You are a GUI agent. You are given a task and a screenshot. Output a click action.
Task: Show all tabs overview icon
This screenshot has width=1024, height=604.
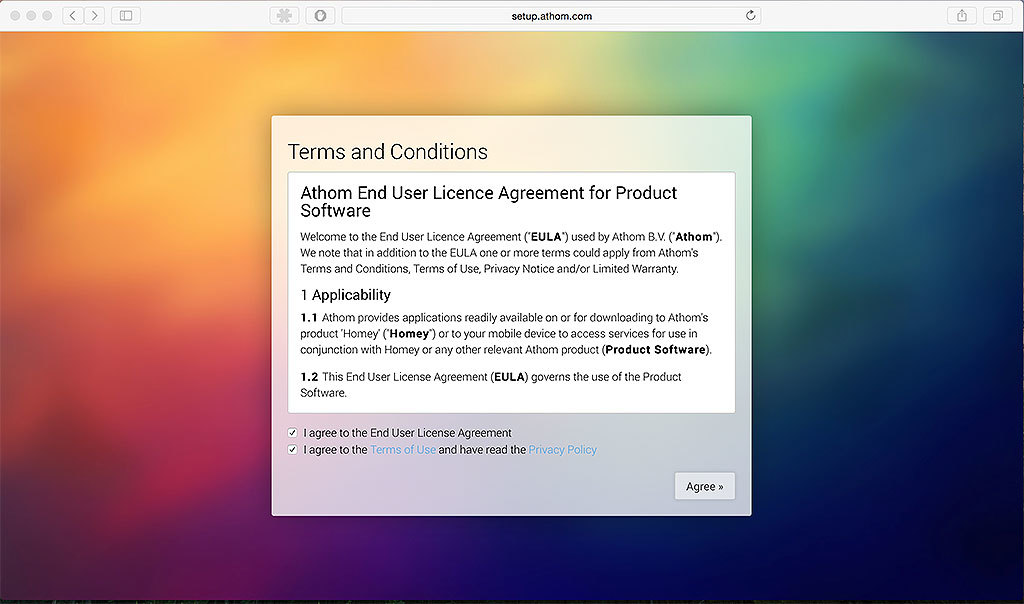(997, 16)
